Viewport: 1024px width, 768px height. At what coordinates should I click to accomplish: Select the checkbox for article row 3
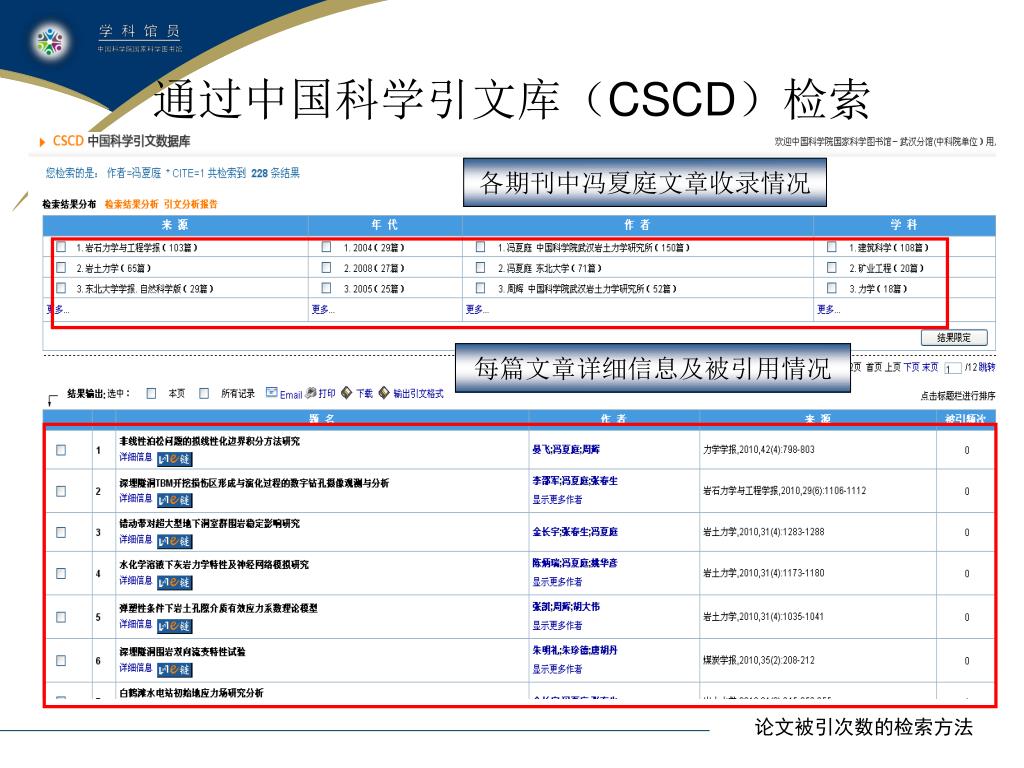tap(61, 532)
